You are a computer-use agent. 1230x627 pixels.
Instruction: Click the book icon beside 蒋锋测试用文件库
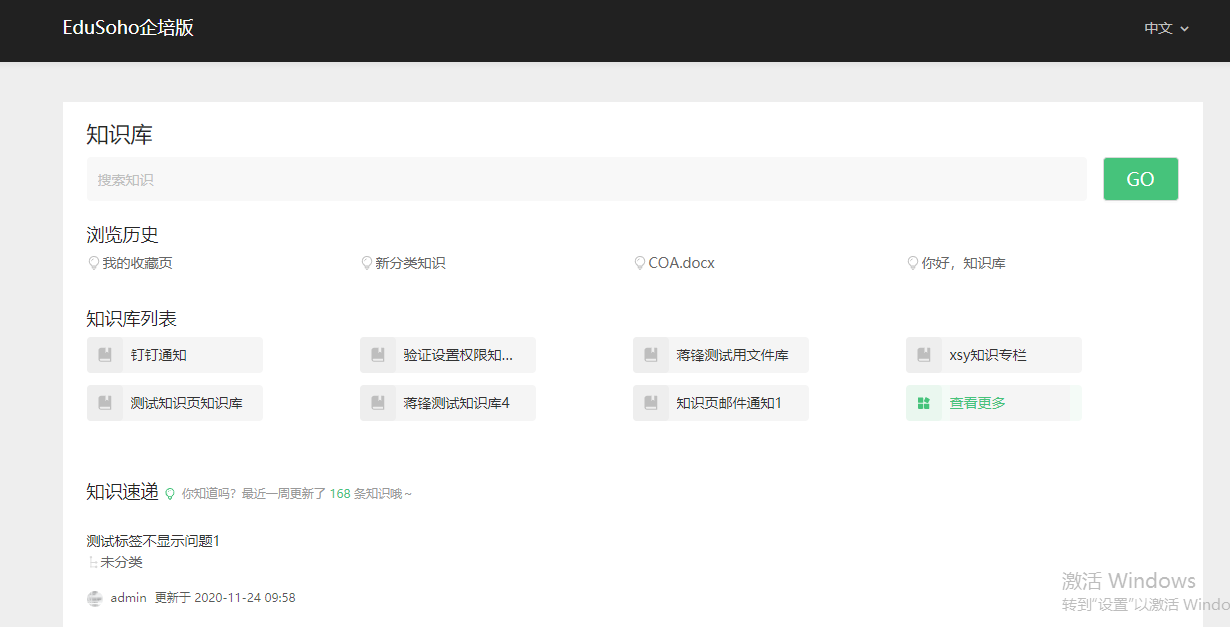[x=651, y=355]
